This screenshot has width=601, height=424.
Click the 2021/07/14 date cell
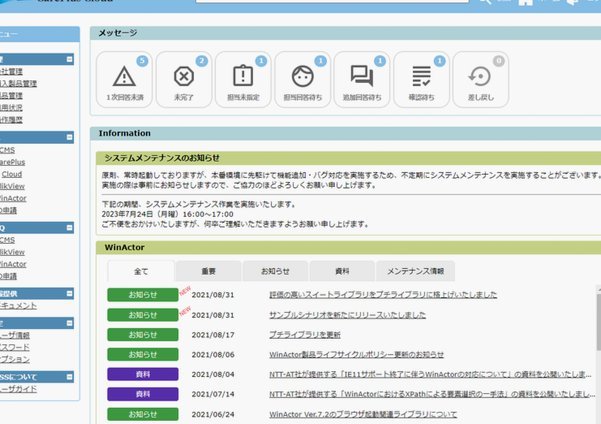click(x=213, y=394)
